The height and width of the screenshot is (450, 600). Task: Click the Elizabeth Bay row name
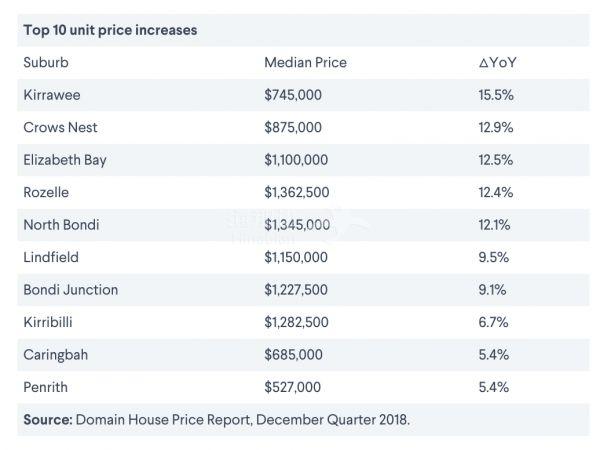(x=67, y=160)
